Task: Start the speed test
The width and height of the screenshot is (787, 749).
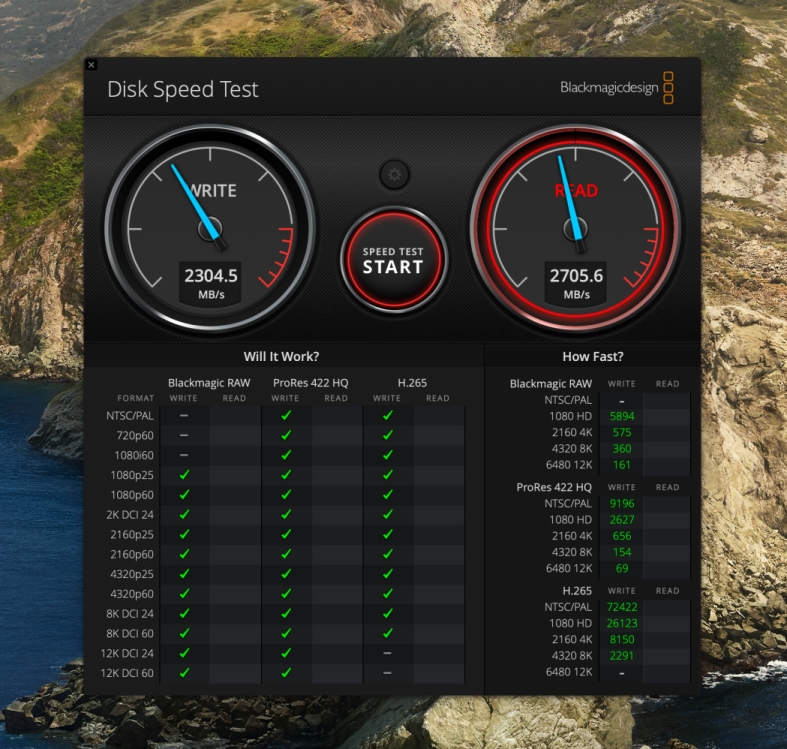Action: (394, 260)
